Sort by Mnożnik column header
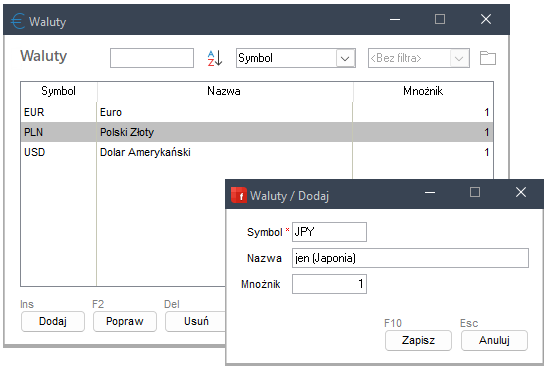The image size is (553, 376). pyautogui.click(x=423, y=91)
